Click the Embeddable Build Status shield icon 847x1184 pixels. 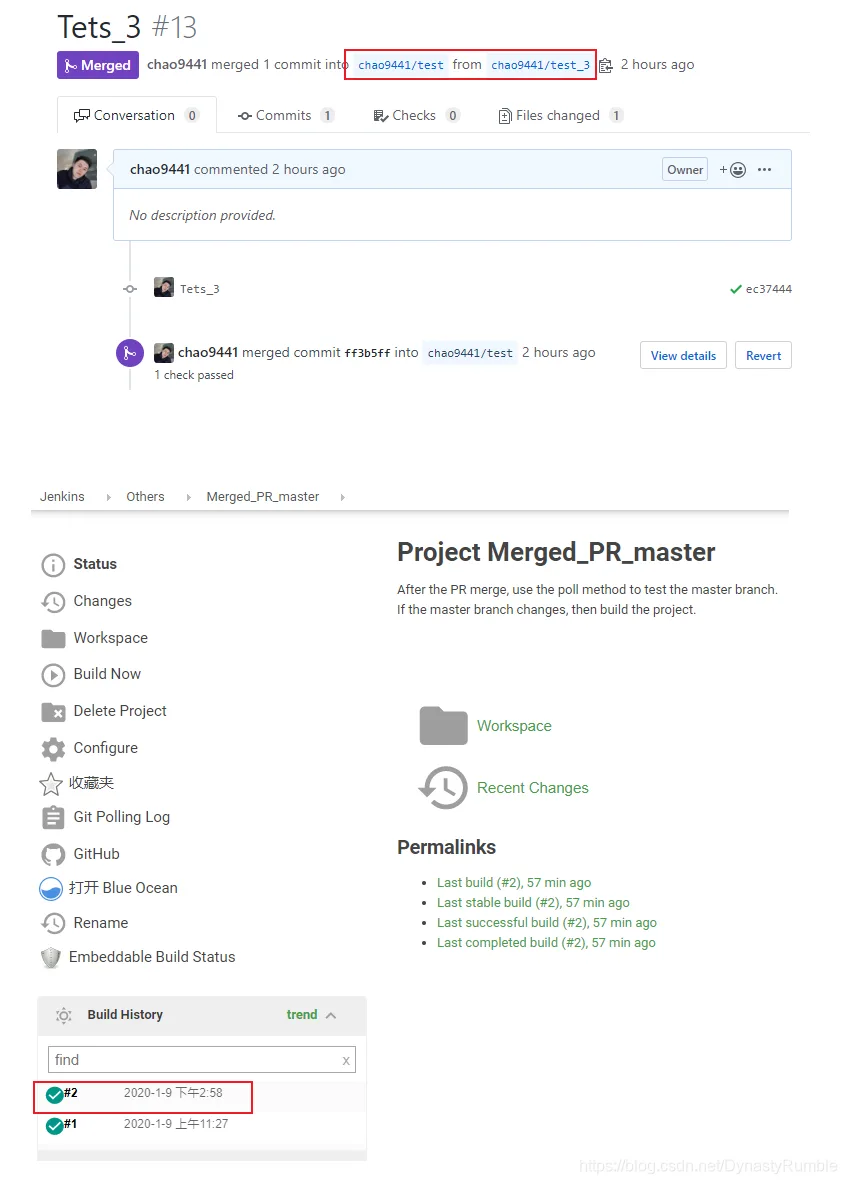pyautogui.click(x=51, y=957)
